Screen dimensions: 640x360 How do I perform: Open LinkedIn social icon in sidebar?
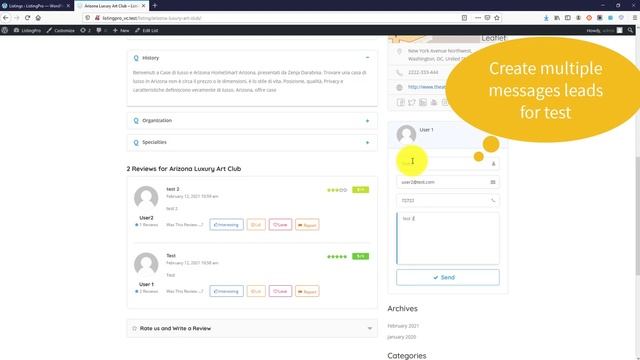(x=423, y=102)
